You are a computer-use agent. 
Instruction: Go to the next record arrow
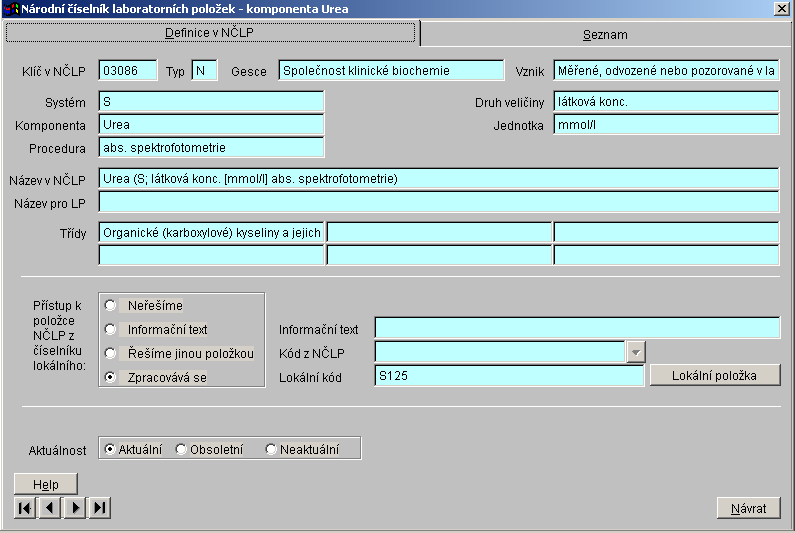coord(75,508)
